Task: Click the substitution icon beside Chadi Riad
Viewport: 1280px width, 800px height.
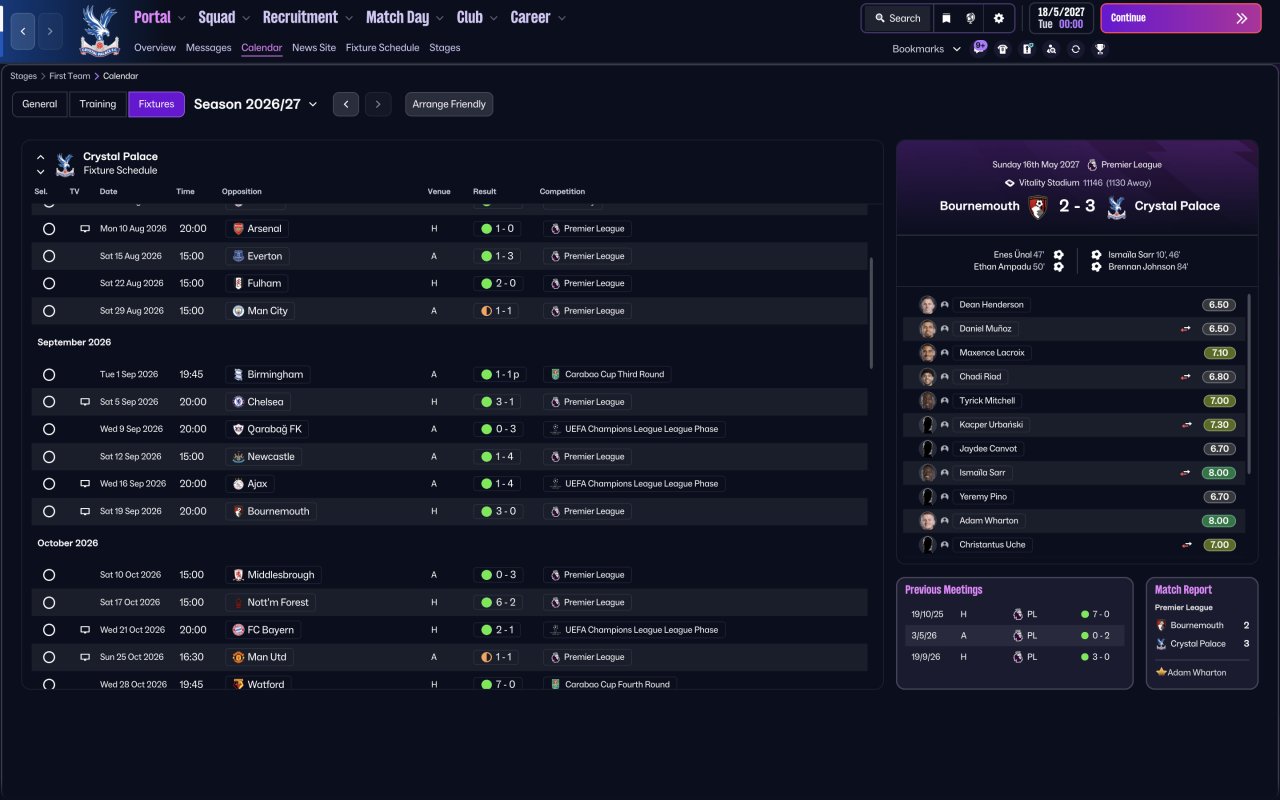Action: point(1186,377)
